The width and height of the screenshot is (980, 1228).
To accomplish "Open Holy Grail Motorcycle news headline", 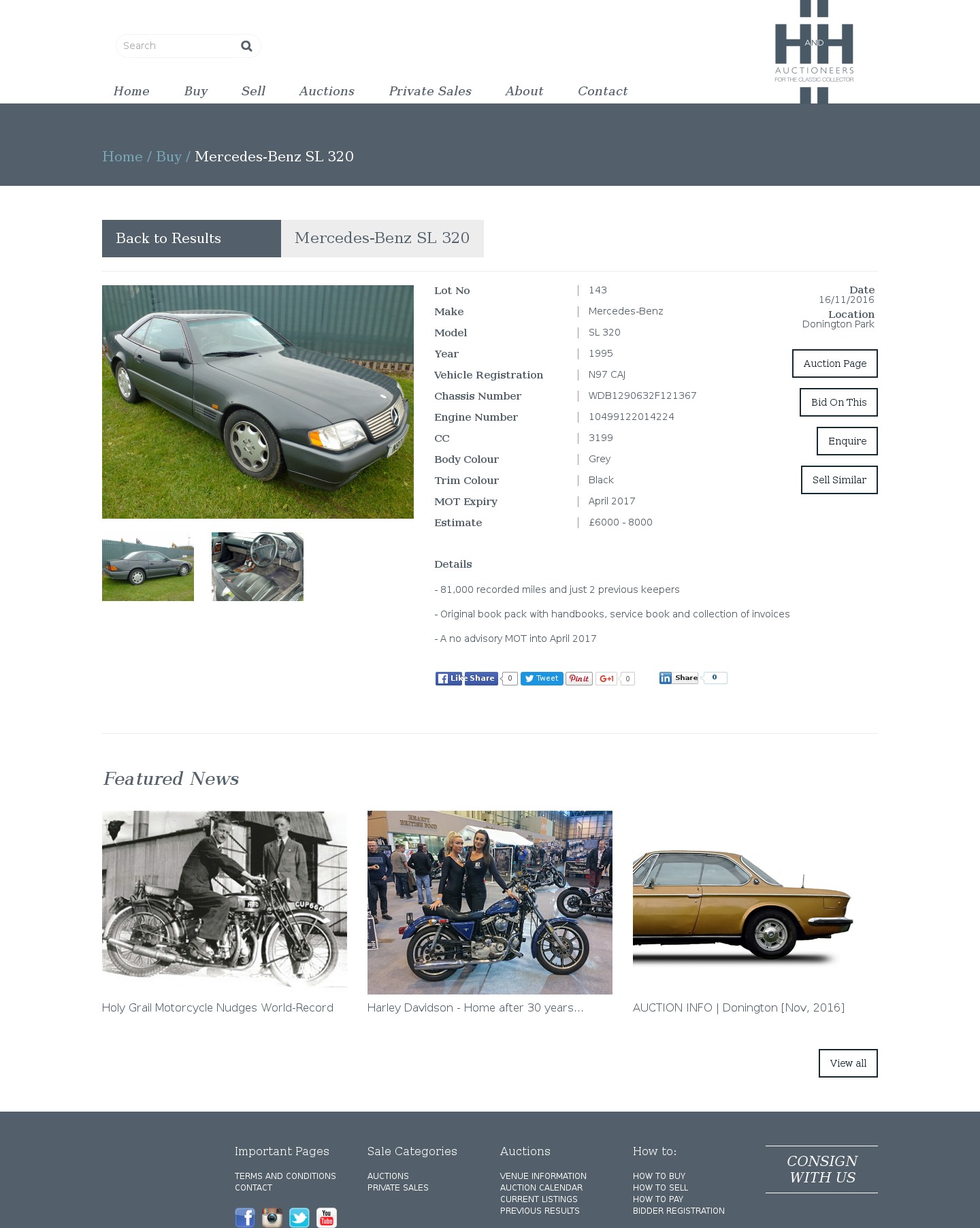I will point(218,1007).
